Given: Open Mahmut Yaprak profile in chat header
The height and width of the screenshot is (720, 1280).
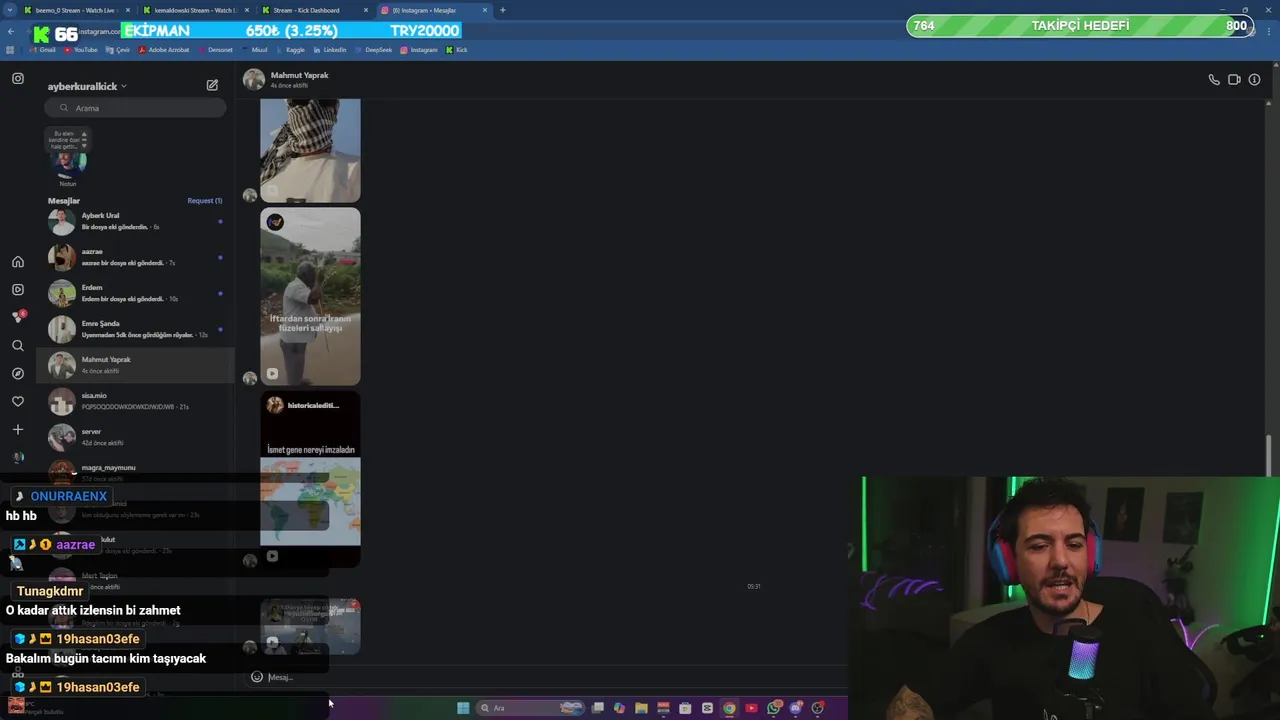Looking at the screenshot, I should coord(286,79).
